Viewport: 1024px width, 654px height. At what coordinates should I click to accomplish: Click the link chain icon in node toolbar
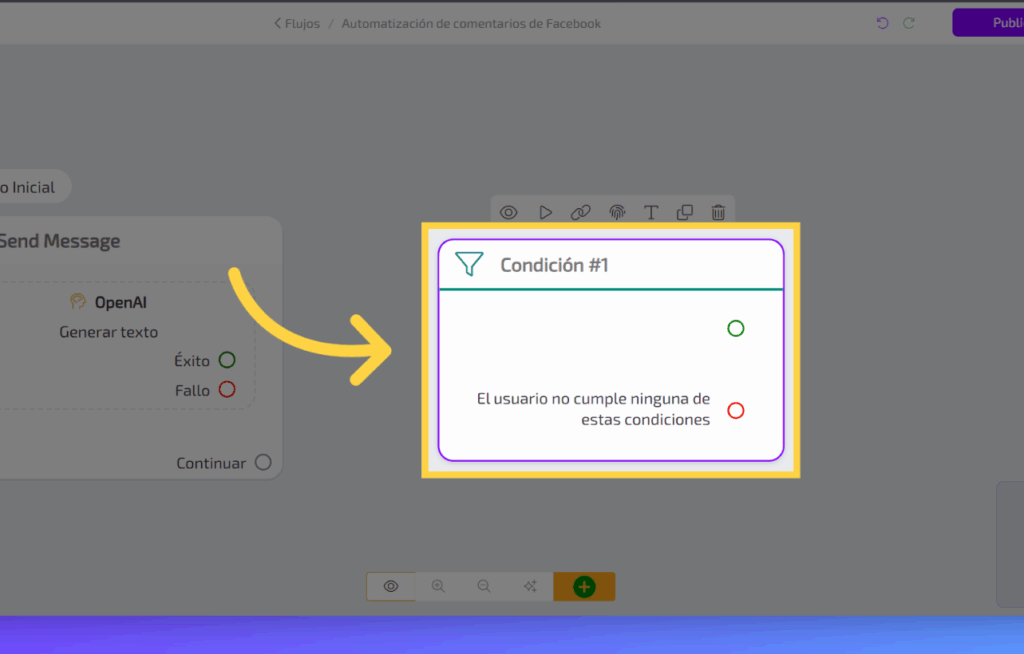[x=580, y=212]
